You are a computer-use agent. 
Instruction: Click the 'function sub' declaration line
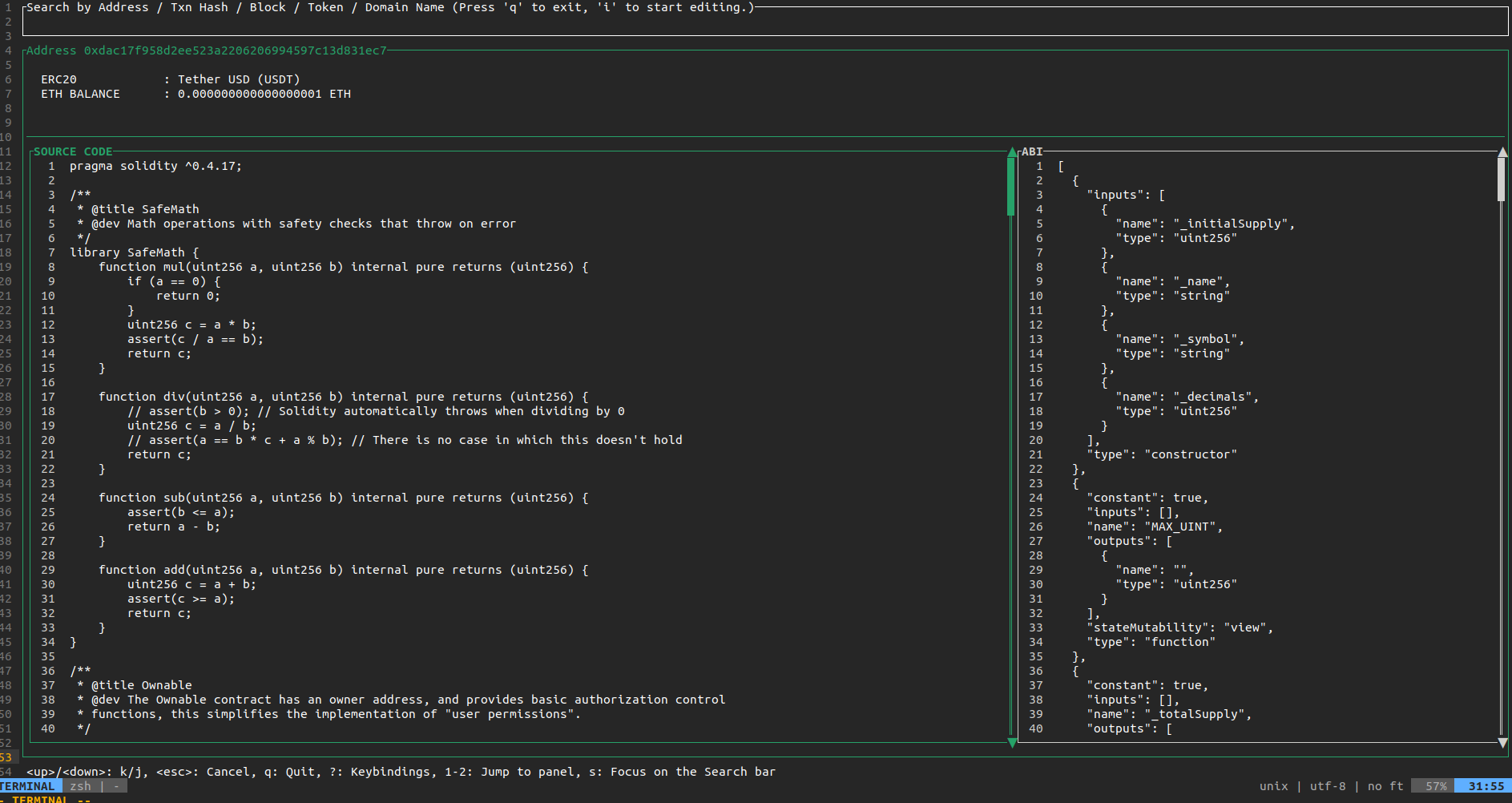[x=344, y=498]
